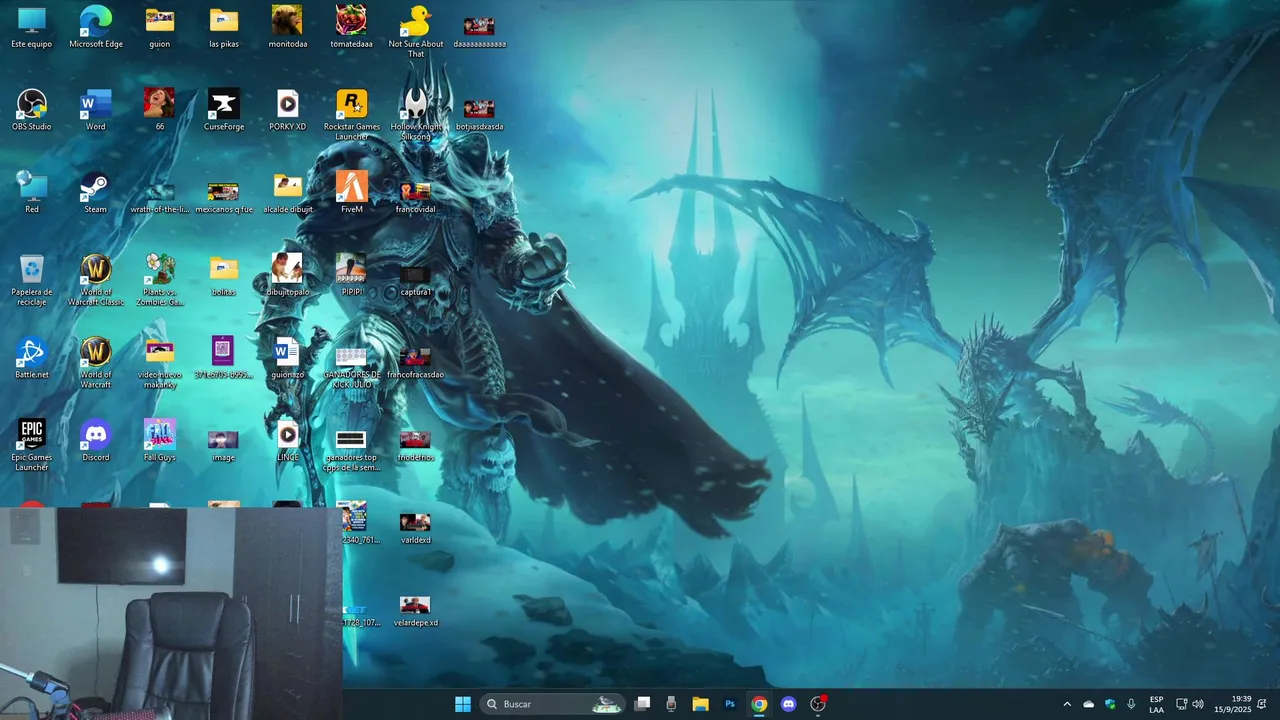The height and width of the screenshot is (720, 1280).
Task: Select the image file icon
Action: point(224,445)
